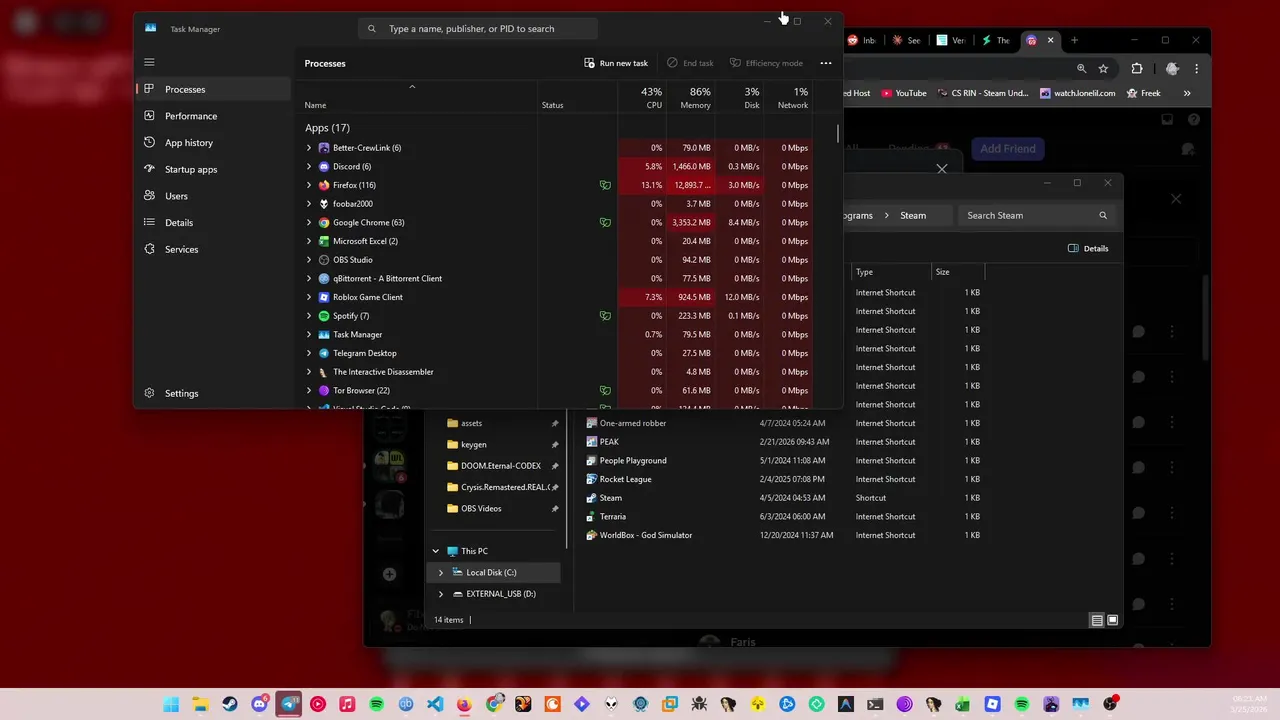Screen dimensions: 1280x720
Task: Go to the Startup apps page
Action: click(213, 169)
